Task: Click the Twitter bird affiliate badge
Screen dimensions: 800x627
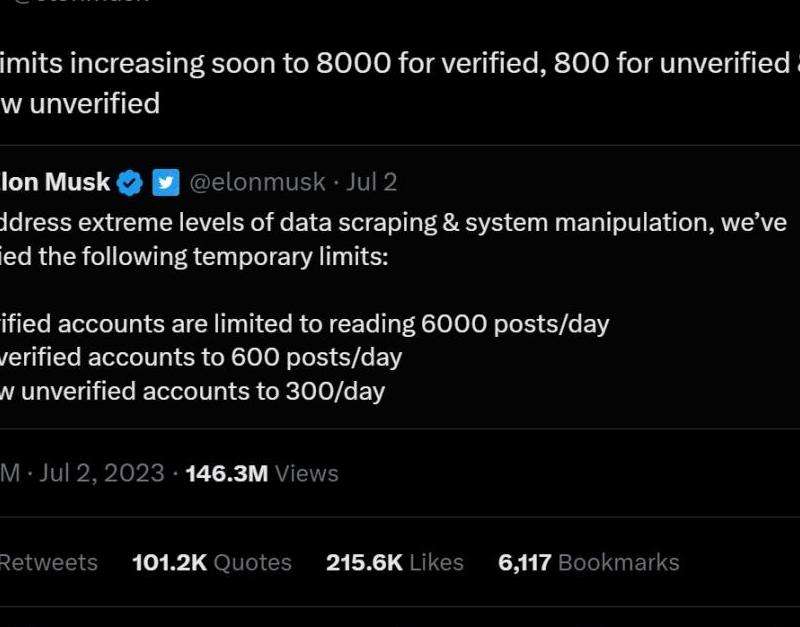Action: click(166, 182)
